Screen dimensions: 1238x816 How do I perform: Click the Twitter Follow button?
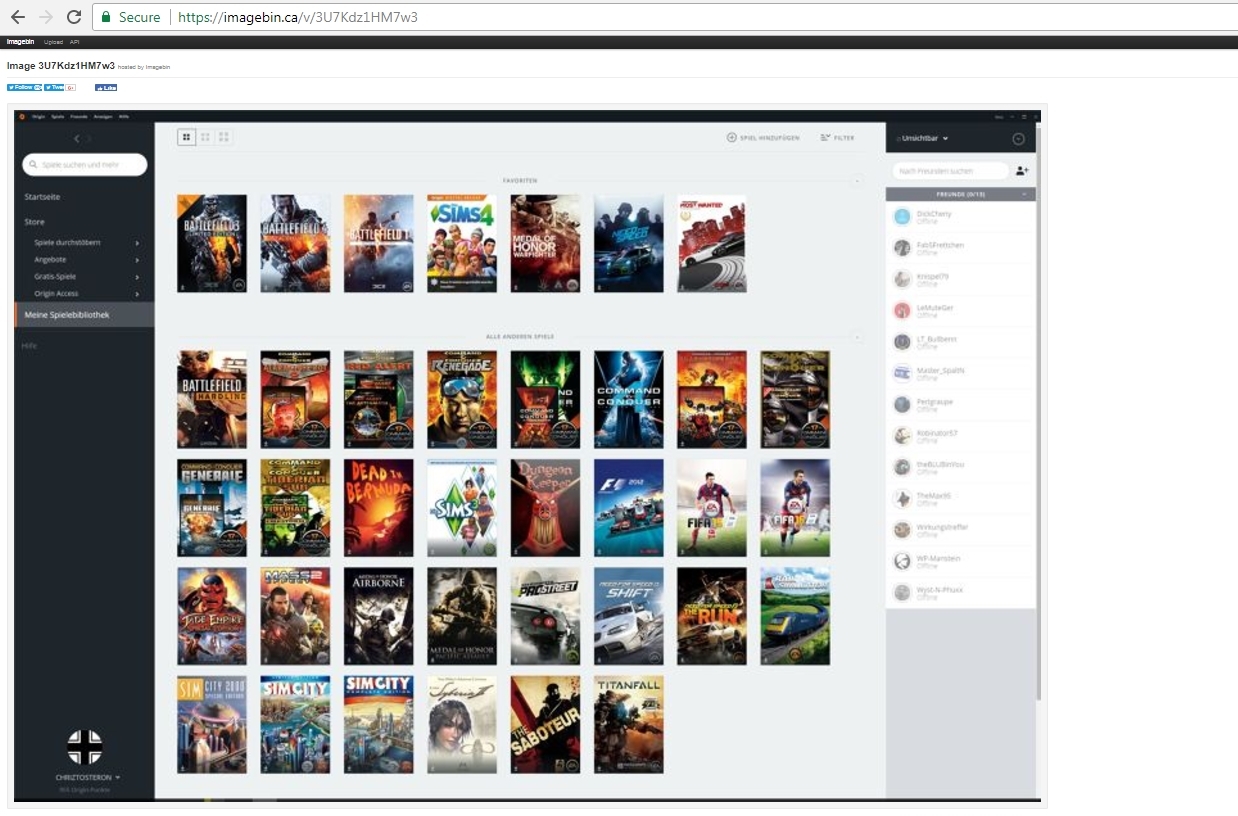[x=24, y=87]
